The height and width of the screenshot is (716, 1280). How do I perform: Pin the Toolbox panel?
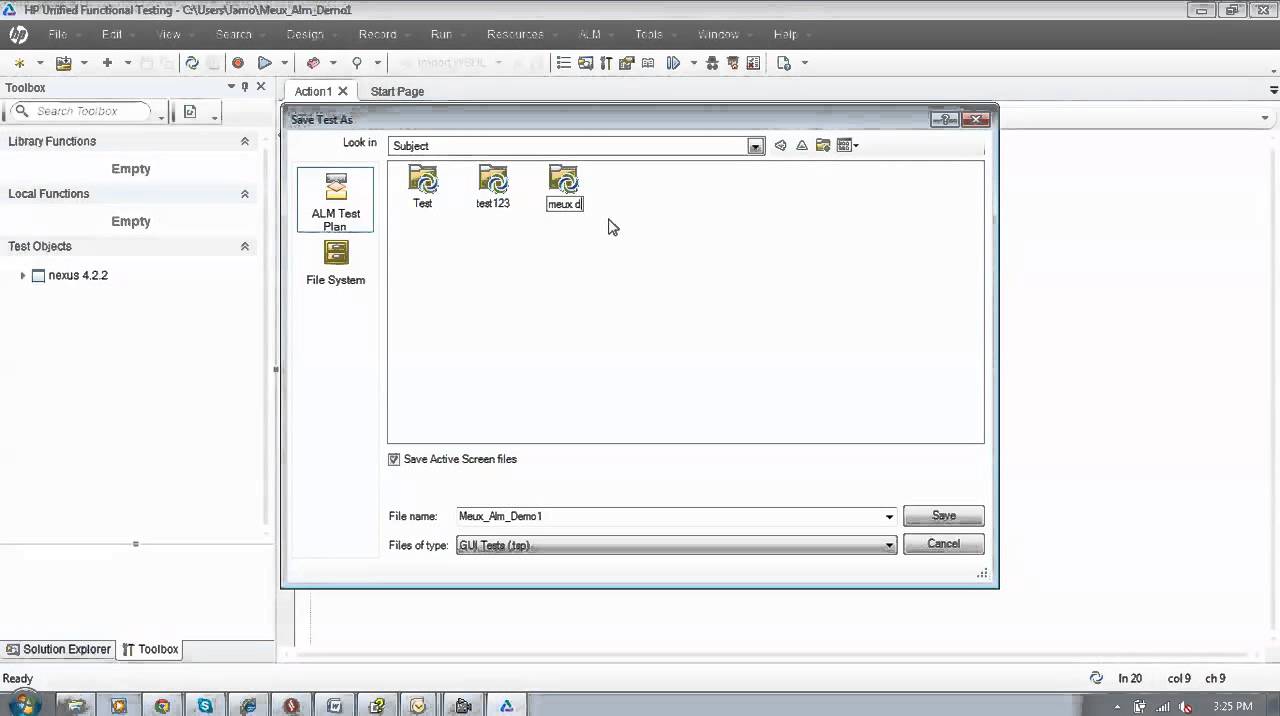[245, 87]
